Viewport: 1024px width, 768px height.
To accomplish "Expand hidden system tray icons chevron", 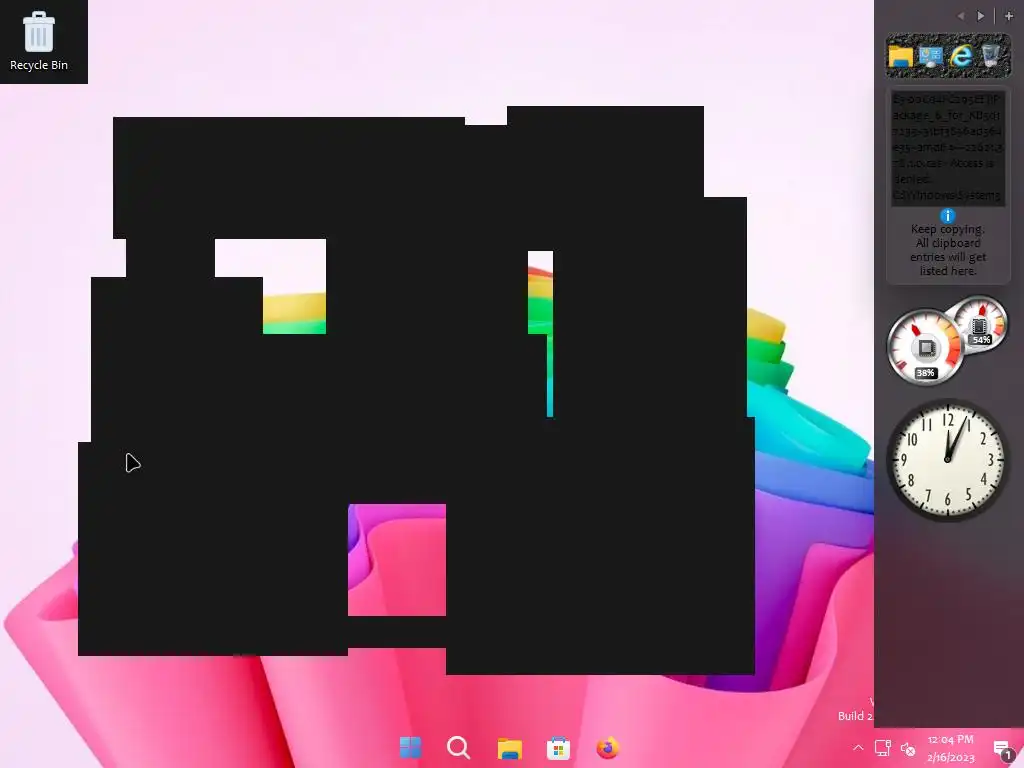I will click(x=858, y=748).
